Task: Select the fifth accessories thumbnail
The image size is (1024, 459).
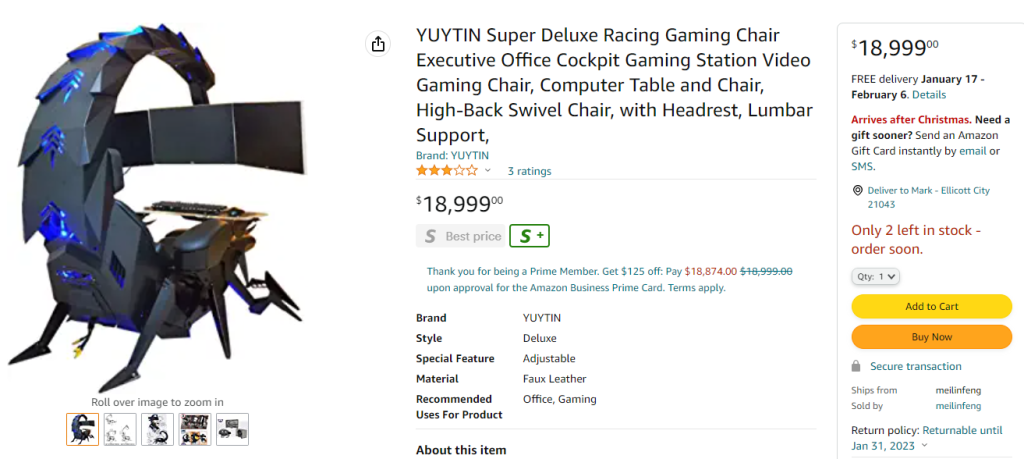Action: [x=232, y=429]
